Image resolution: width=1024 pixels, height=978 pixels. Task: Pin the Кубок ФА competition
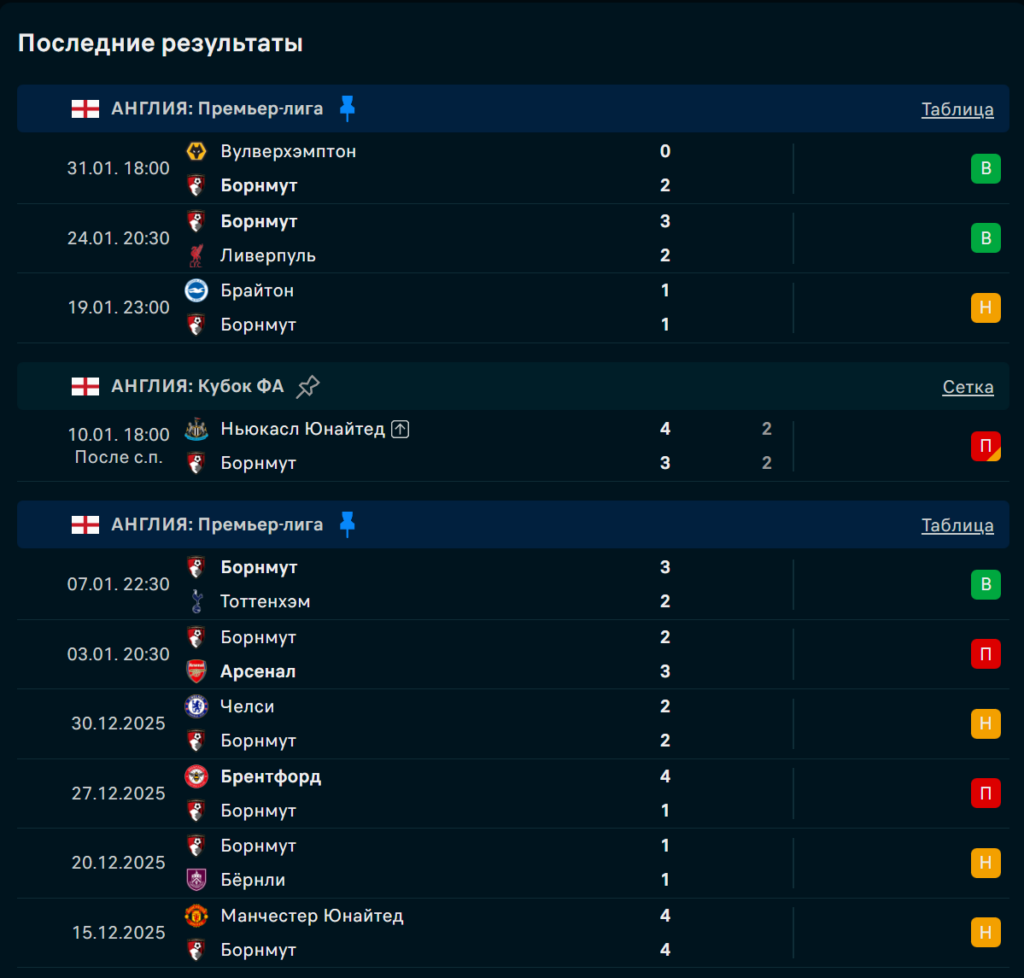click(308, 387)
